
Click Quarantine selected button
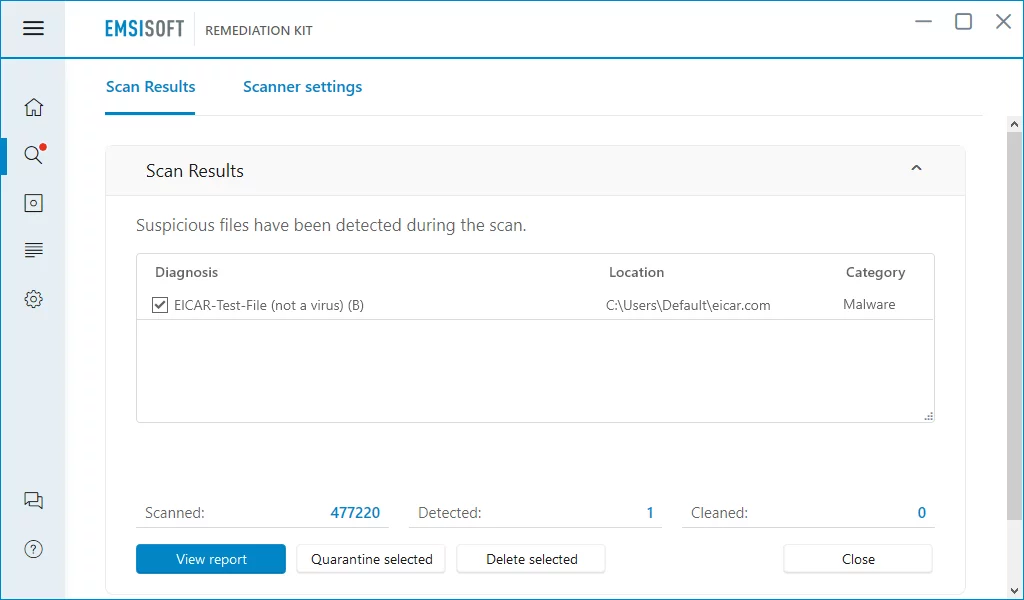371,559
